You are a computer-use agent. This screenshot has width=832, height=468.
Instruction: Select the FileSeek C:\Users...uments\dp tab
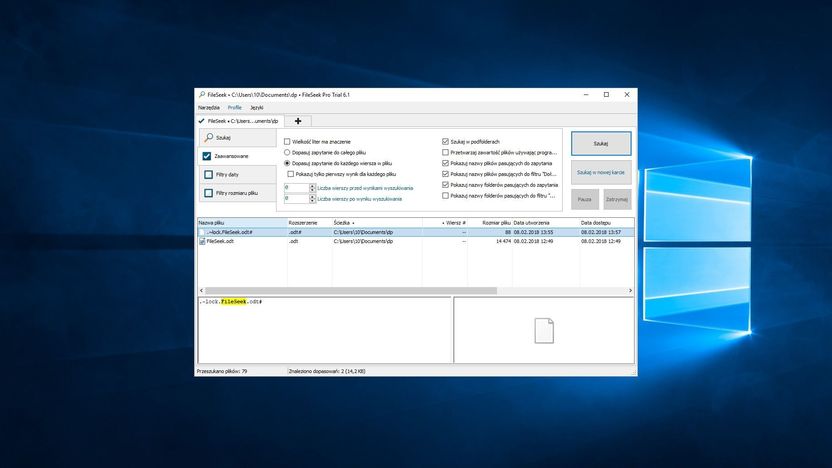click(x=239, y=121)
